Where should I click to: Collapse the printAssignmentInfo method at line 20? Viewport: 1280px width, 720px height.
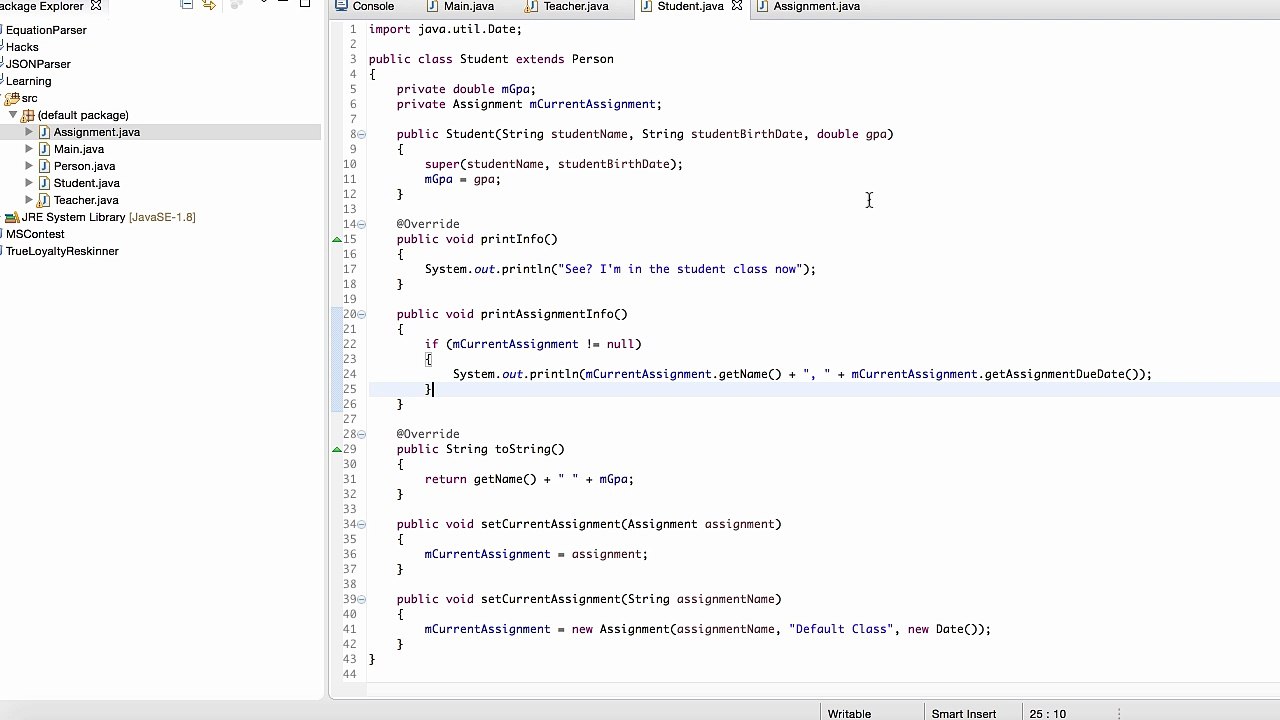click(x=362, y=314)
